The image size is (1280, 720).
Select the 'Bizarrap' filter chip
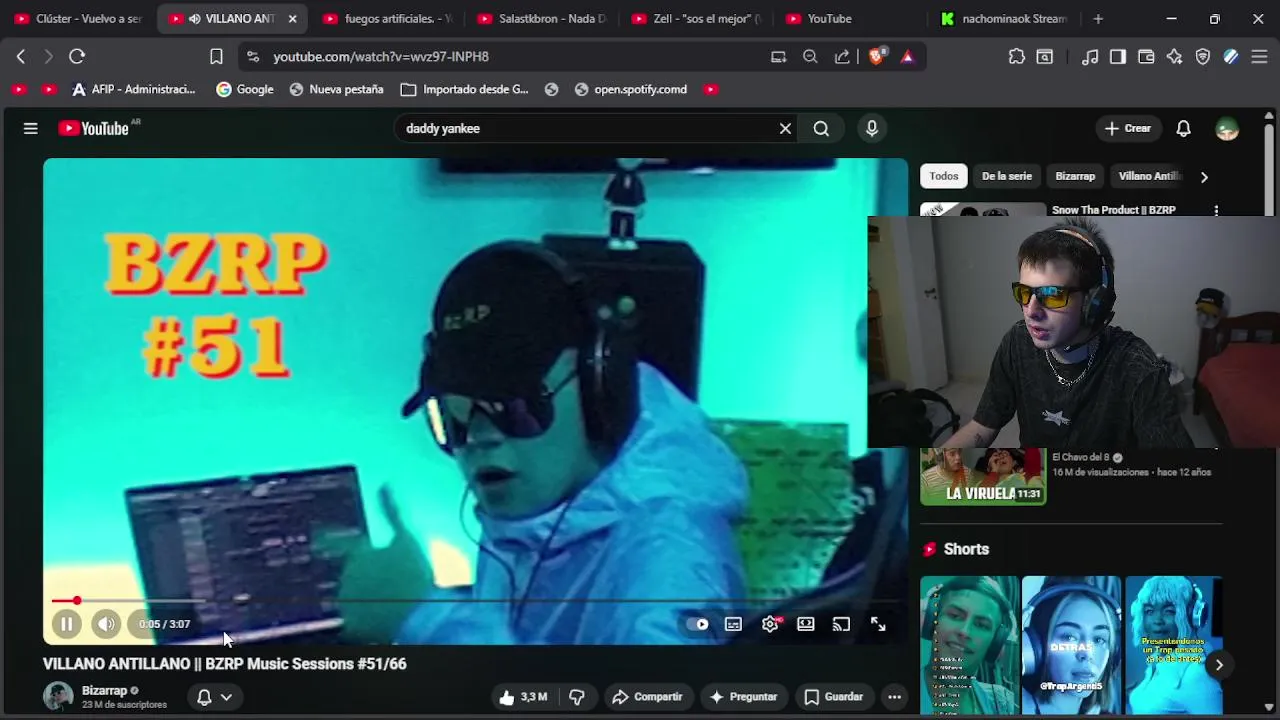coord(1075,176)
